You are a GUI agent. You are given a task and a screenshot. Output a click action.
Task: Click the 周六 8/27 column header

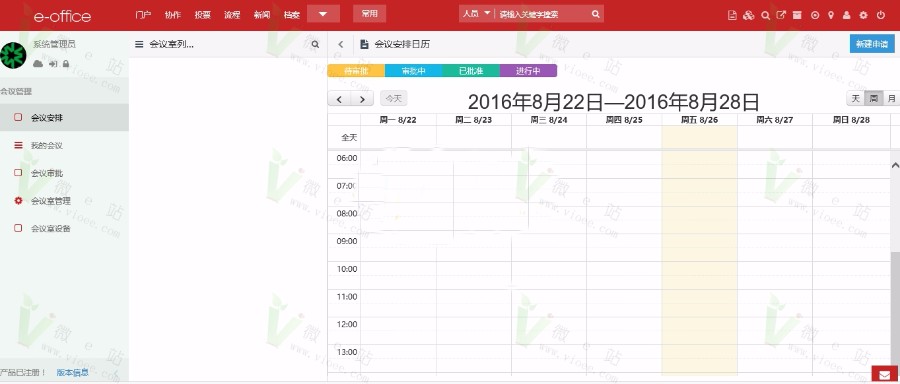click(x=774, y=120)
